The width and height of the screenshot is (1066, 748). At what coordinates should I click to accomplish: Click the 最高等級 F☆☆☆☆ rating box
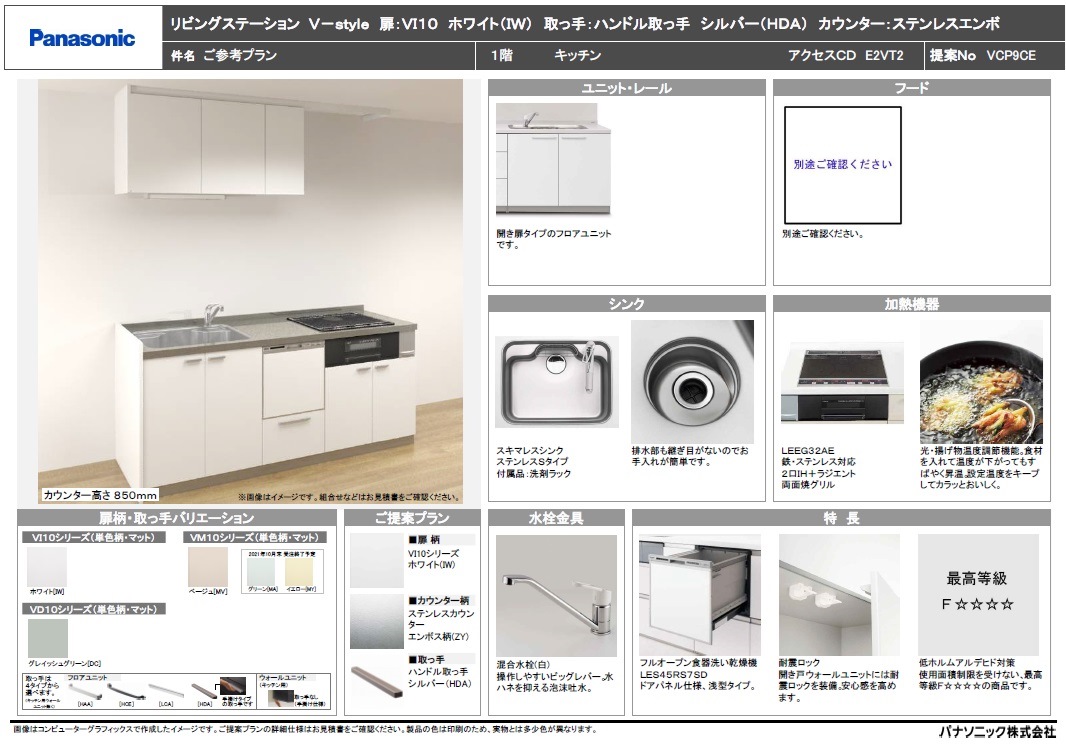coord(978,594)
